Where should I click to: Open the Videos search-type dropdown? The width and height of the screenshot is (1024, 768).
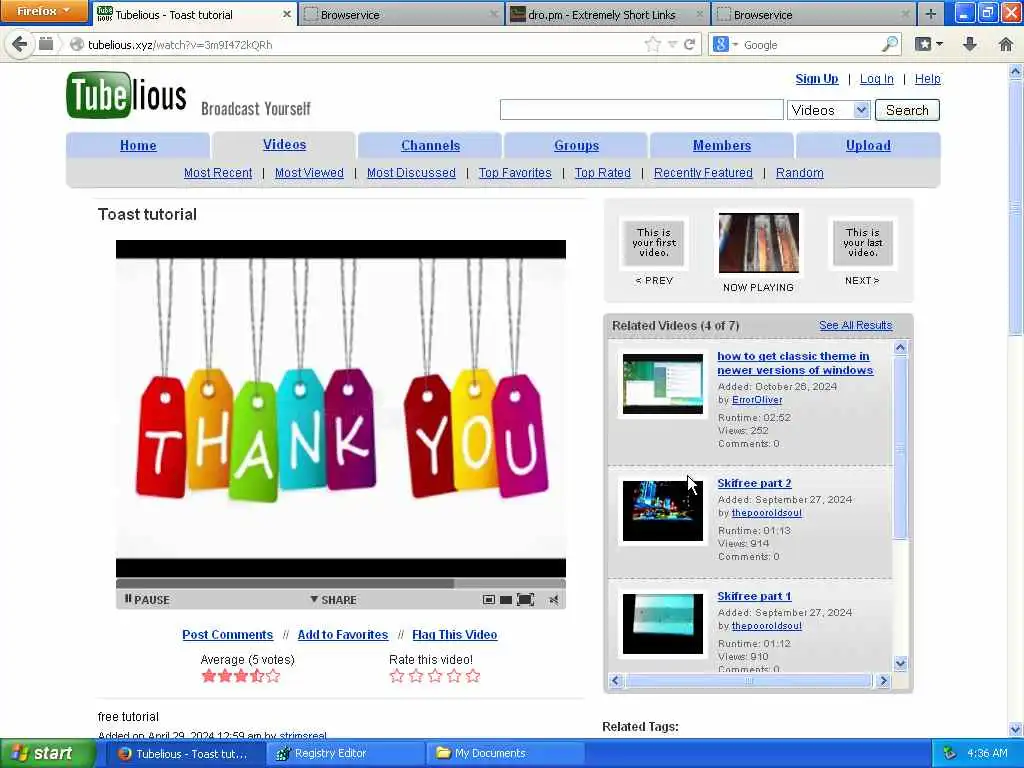[829, 110]
